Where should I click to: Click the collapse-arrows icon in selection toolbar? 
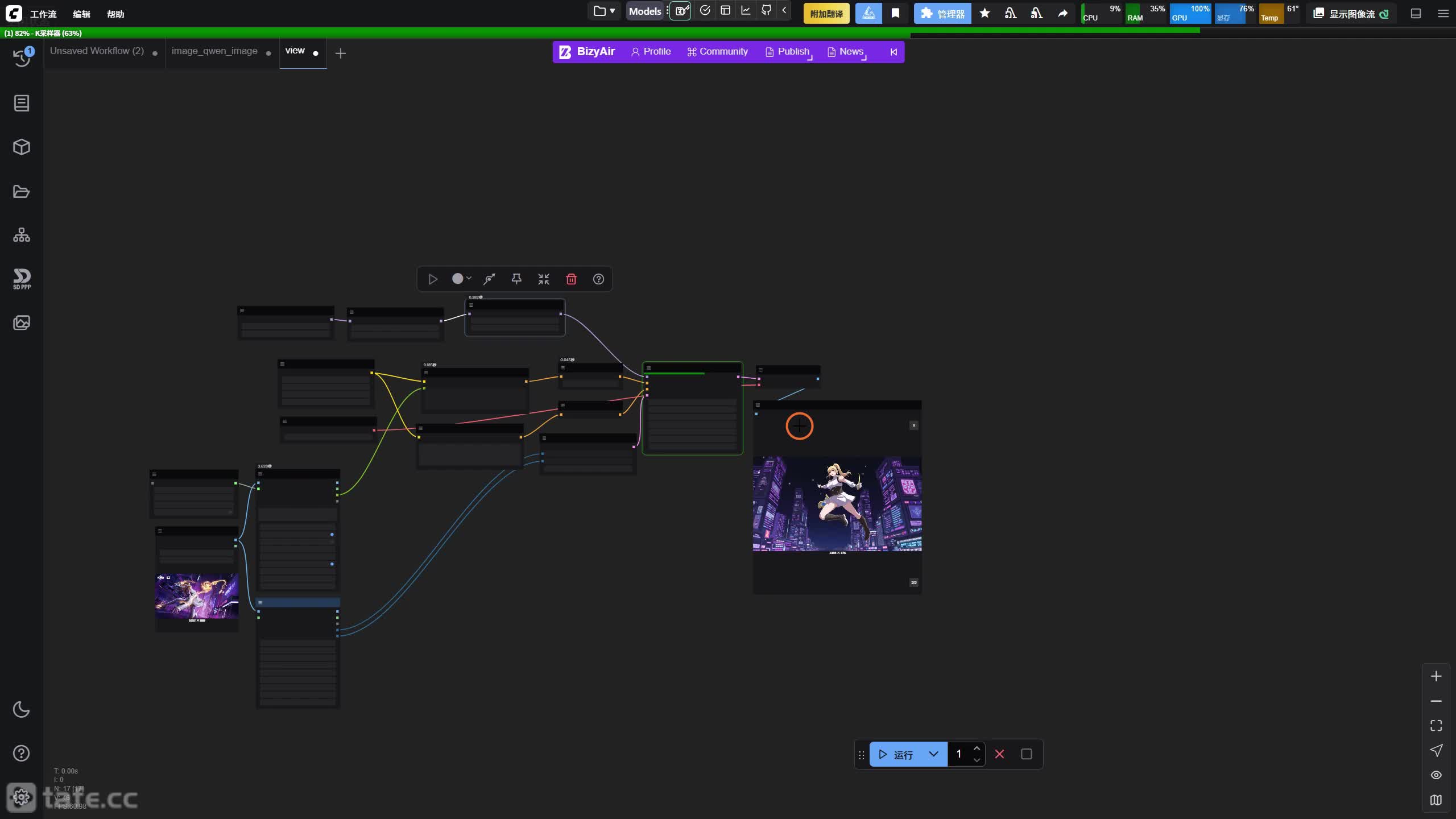pyautogui.click(x=544, y=279)
